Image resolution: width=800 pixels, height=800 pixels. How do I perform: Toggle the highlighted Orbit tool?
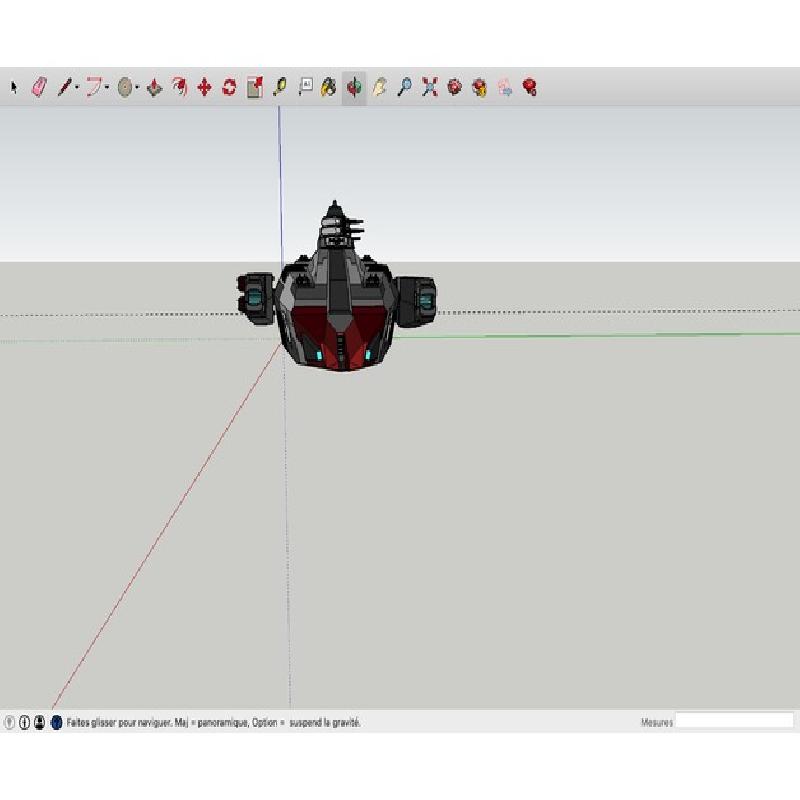pos(354,88)
